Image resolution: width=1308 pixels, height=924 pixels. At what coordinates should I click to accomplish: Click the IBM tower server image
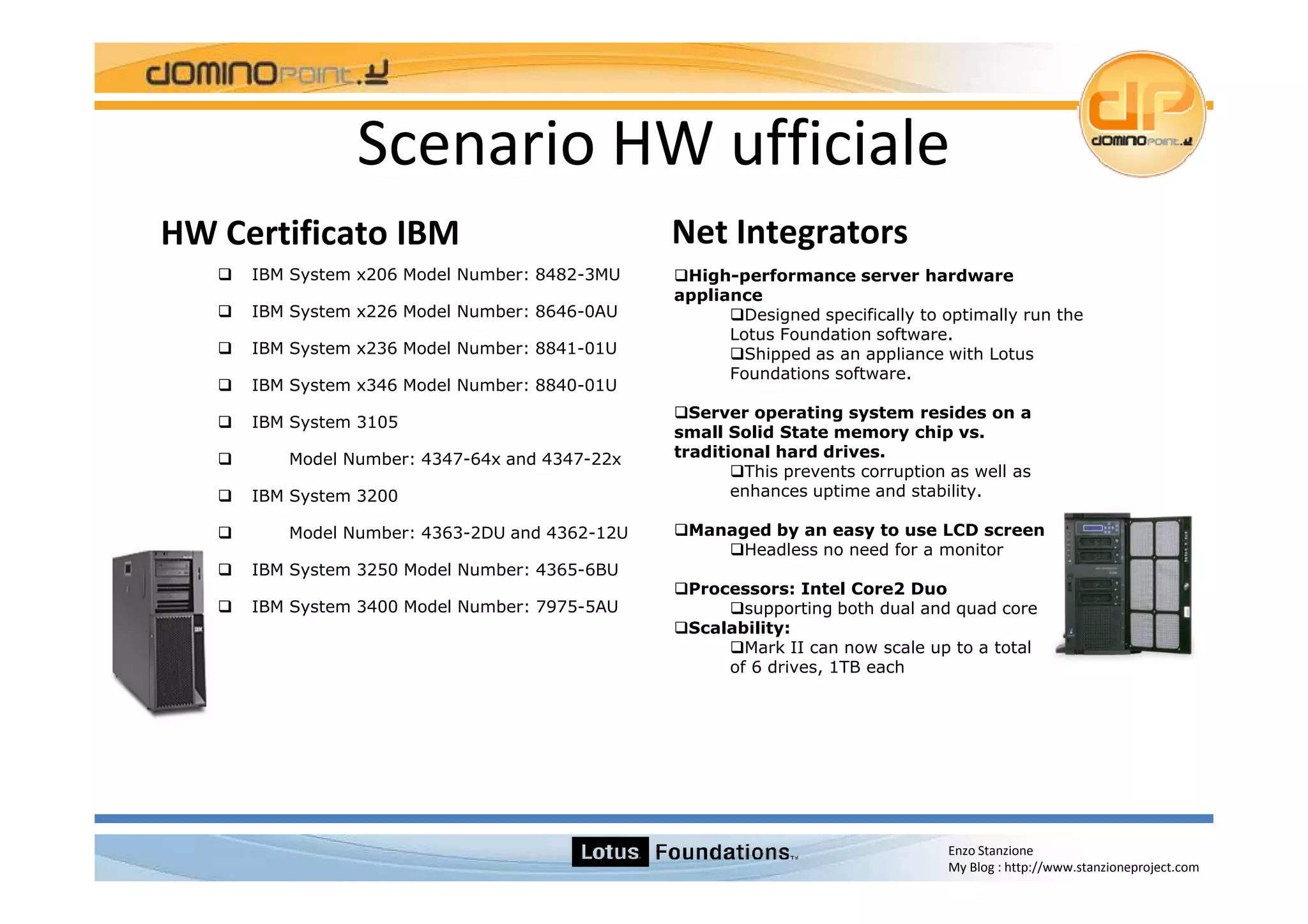tap(160, 632)
